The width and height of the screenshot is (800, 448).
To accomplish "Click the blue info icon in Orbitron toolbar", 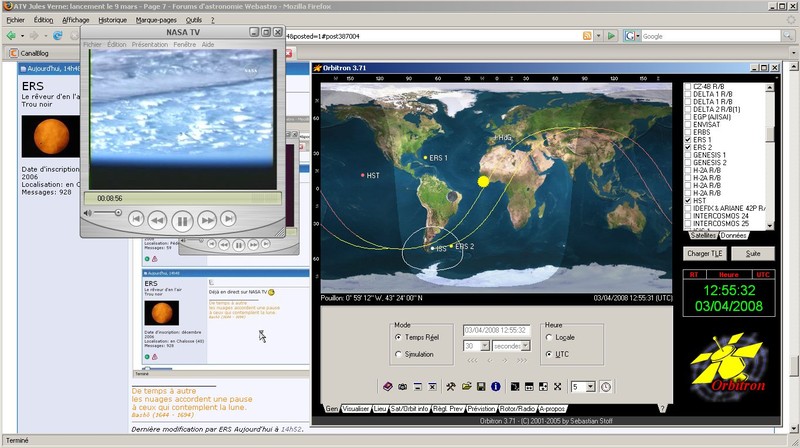I will 495,387.
